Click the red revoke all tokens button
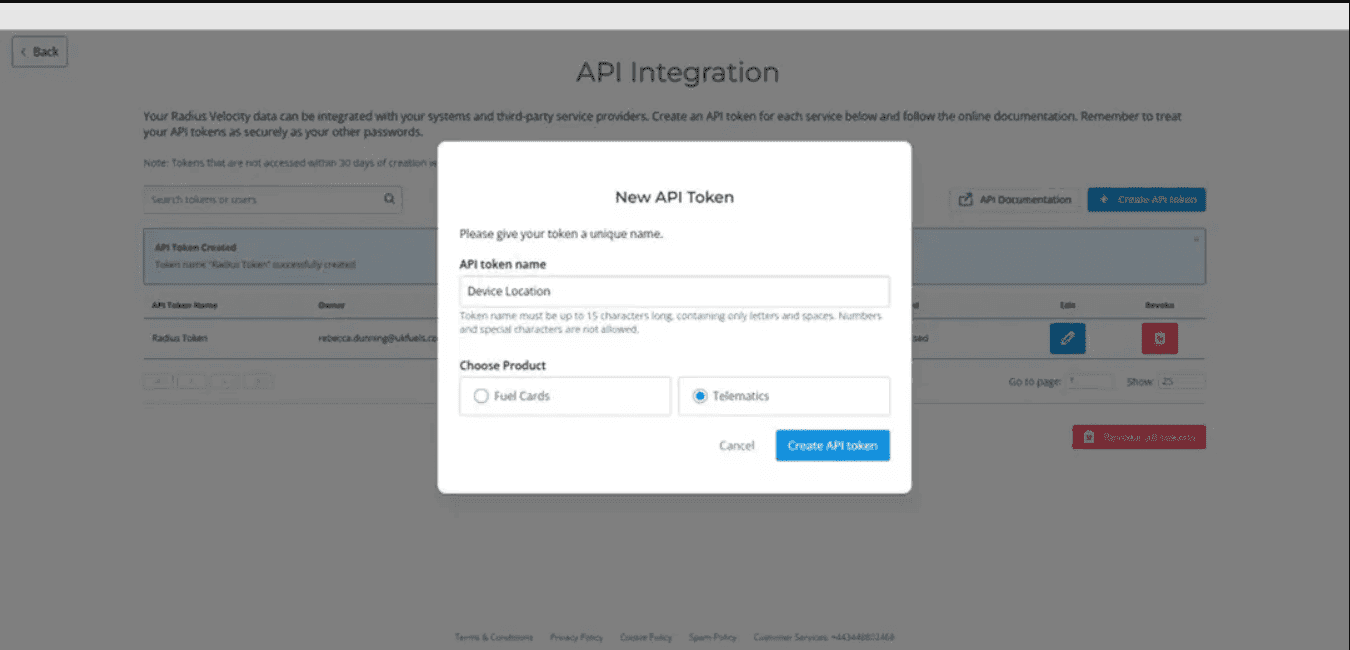Viewport: 1350px width, 650px height. [1139, 437]
